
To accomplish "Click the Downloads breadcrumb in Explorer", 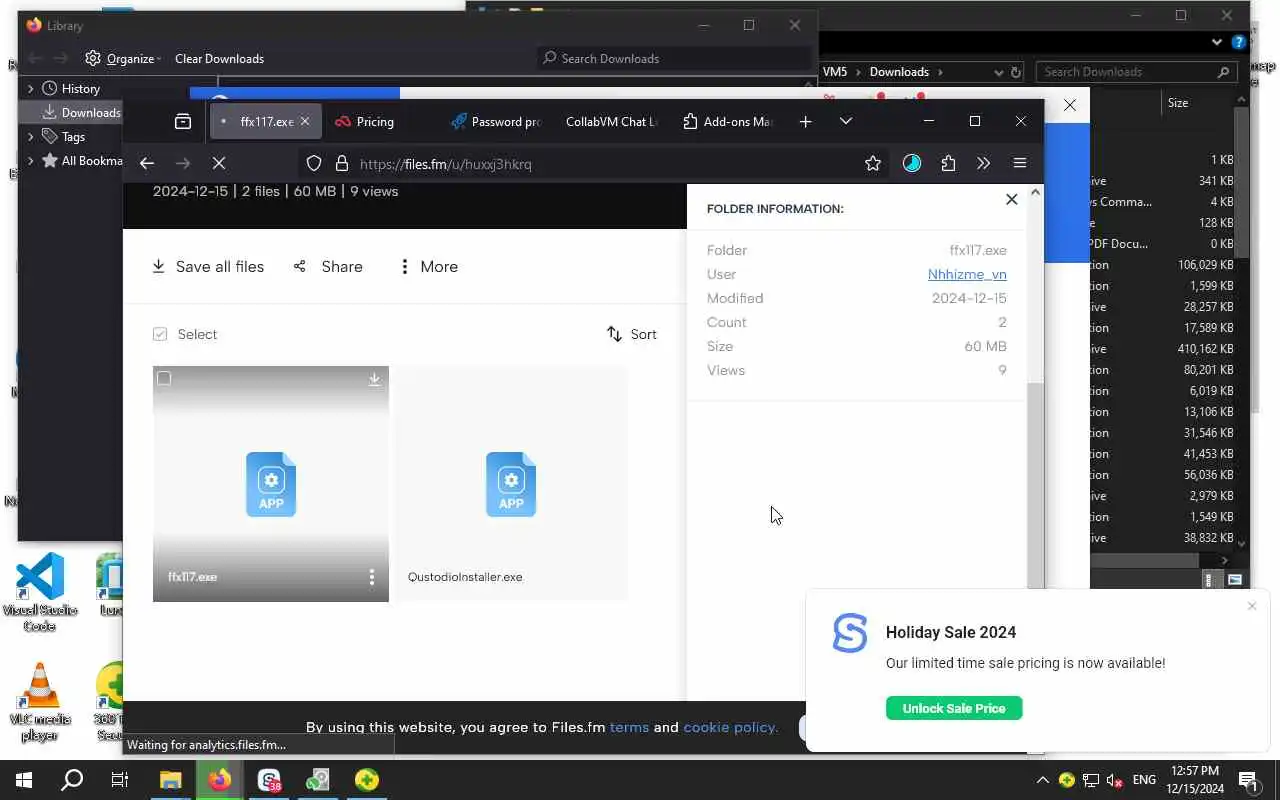I will 899,72.
